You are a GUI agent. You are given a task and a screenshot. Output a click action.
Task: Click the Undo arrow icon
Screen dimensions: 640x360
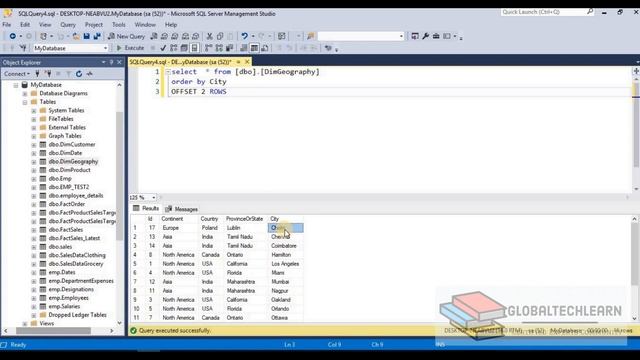244,36
